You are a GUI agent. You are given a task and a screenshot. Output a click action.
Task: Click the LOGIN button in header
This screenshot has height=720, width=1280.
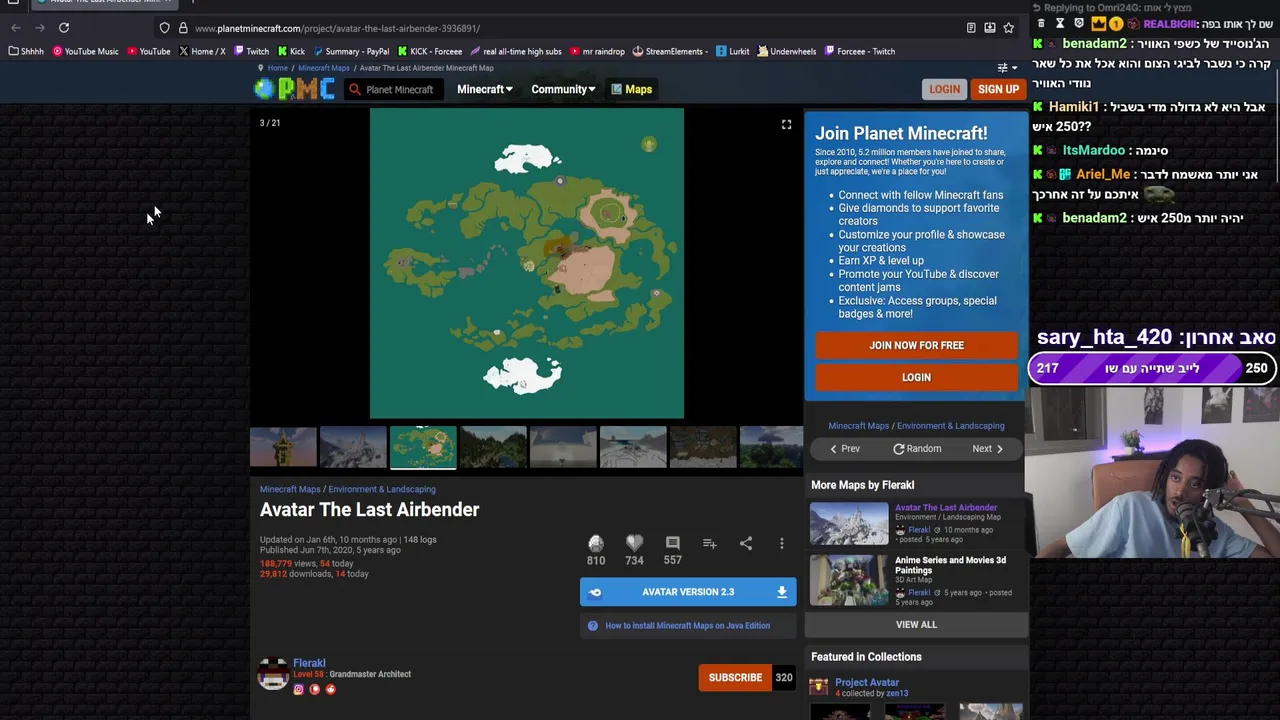click(x=944, y=89)
